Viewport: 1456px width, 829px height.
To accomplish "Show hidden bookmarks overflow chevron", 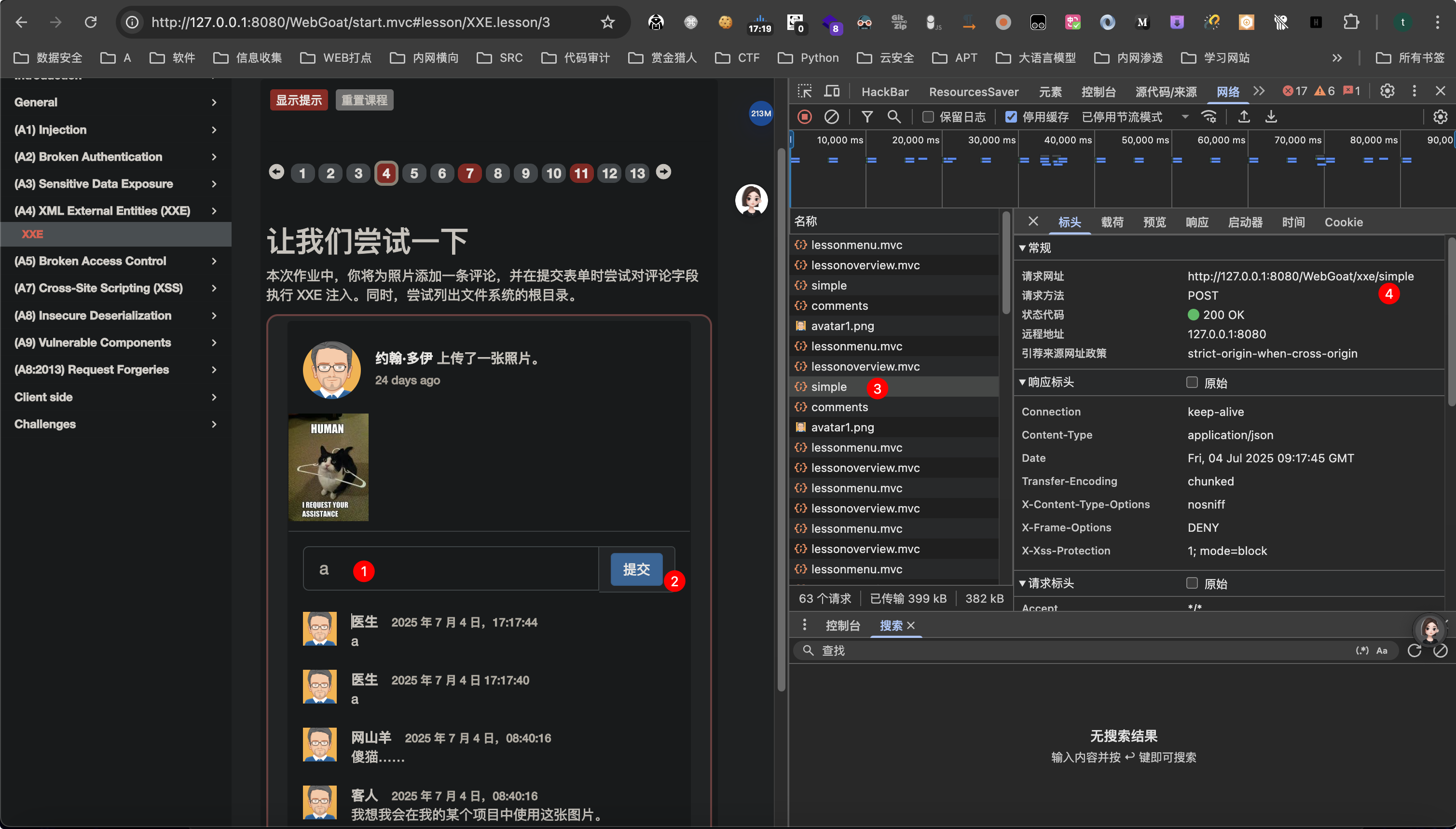I will click(1337, 57).
